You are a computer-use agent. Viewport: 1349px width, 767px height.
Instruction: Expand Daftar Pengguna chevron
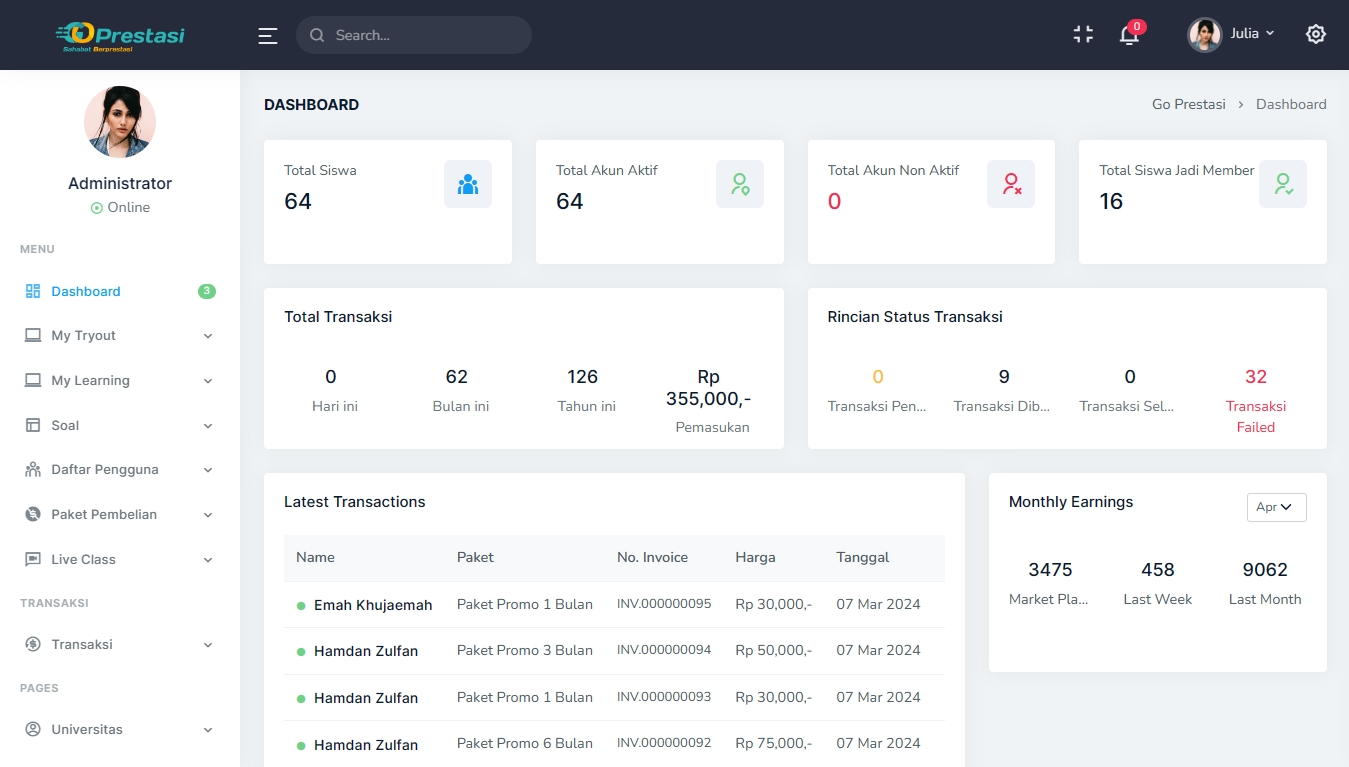point(208,470)
